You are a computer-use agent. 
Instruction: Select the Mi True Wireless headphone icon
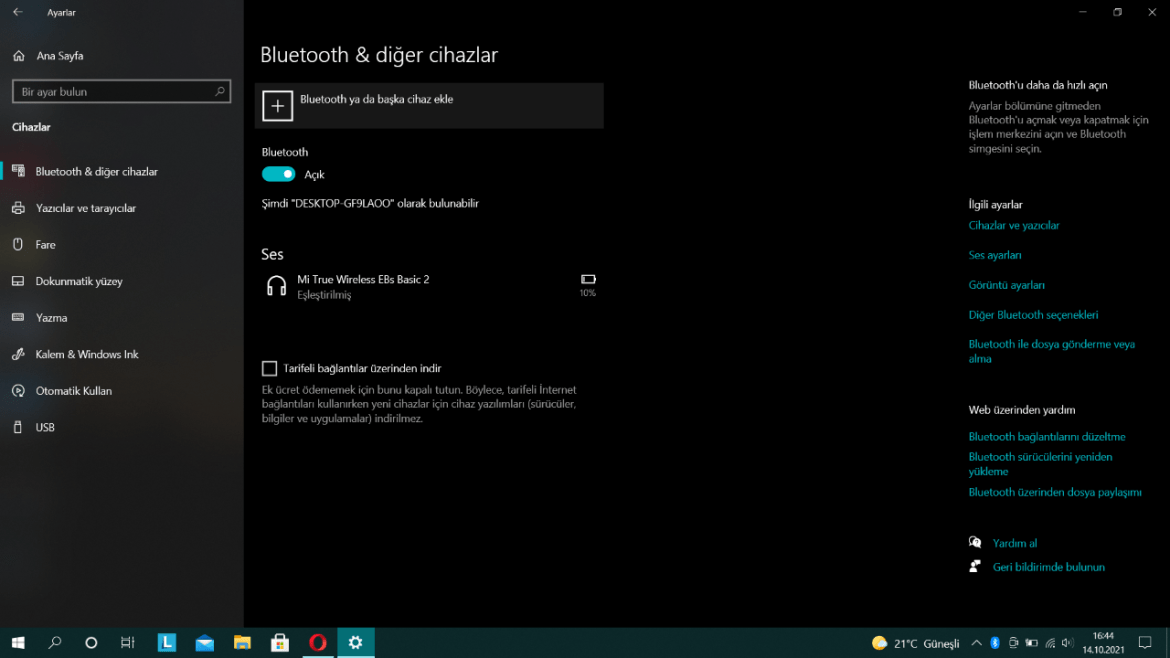276,284
